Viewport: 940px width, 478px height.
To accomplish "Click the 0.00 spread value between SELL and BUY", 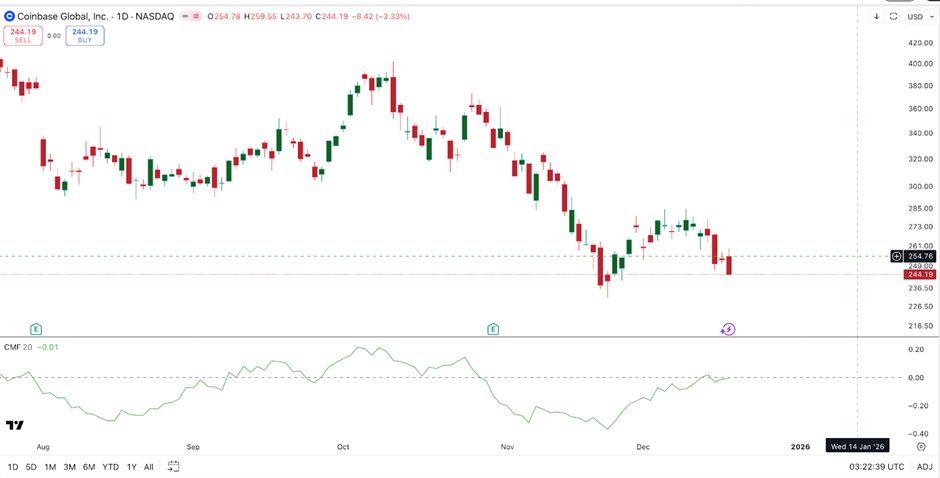I will pyautogui.click(x=54, y=36).
